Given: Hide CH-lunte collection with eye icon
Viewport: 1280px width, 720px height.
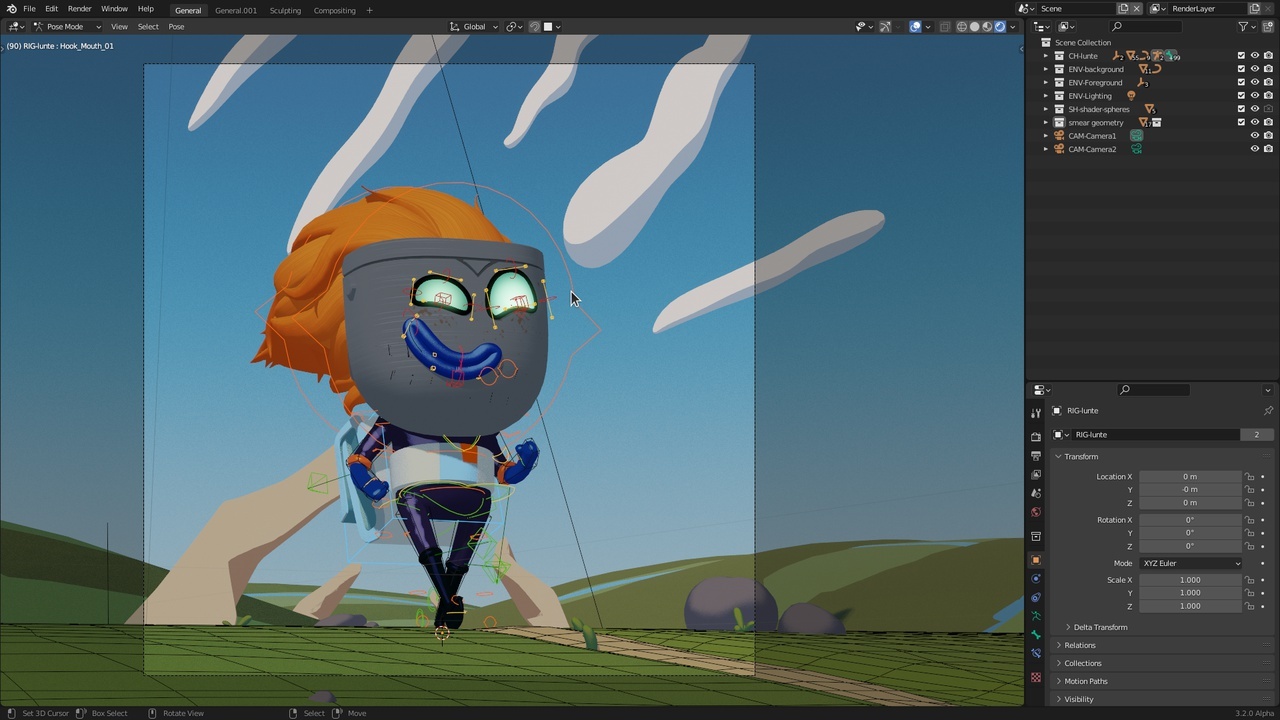Looking at the screenshot, I should [1255, 56].
